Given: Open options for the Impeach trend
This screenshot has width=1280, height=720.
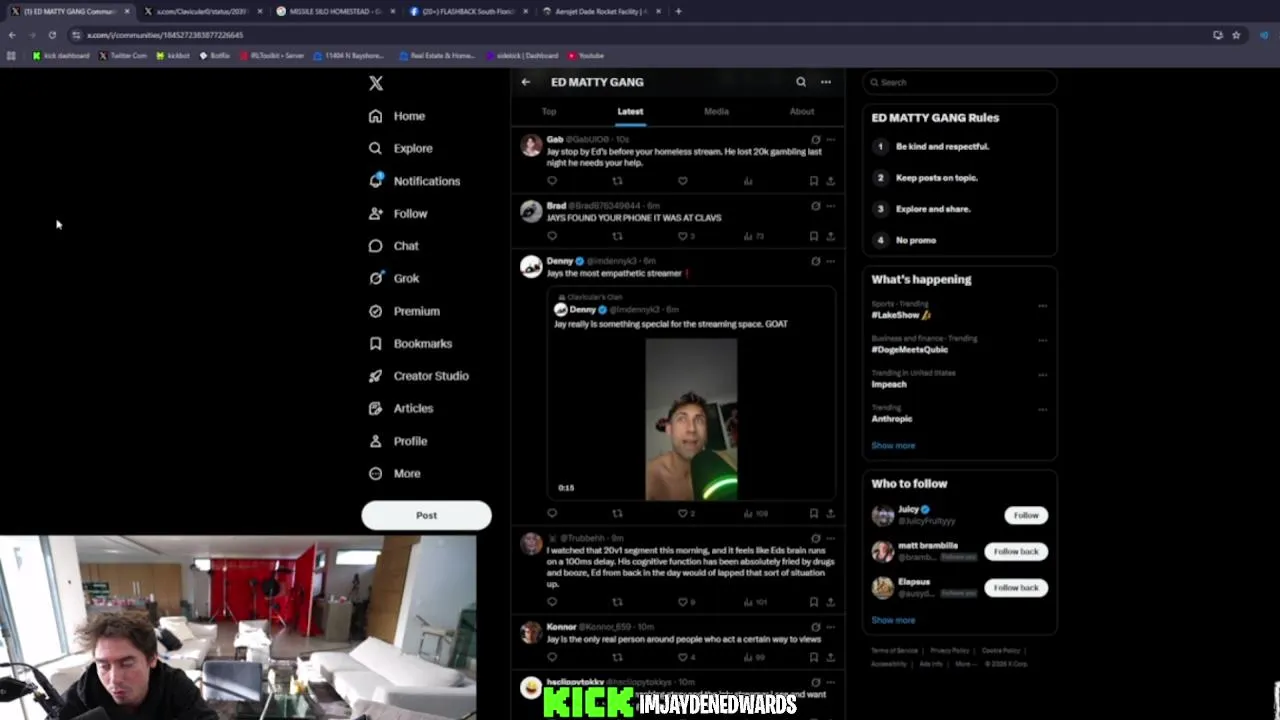Looking at the screenshot, I should (1042, 375).
